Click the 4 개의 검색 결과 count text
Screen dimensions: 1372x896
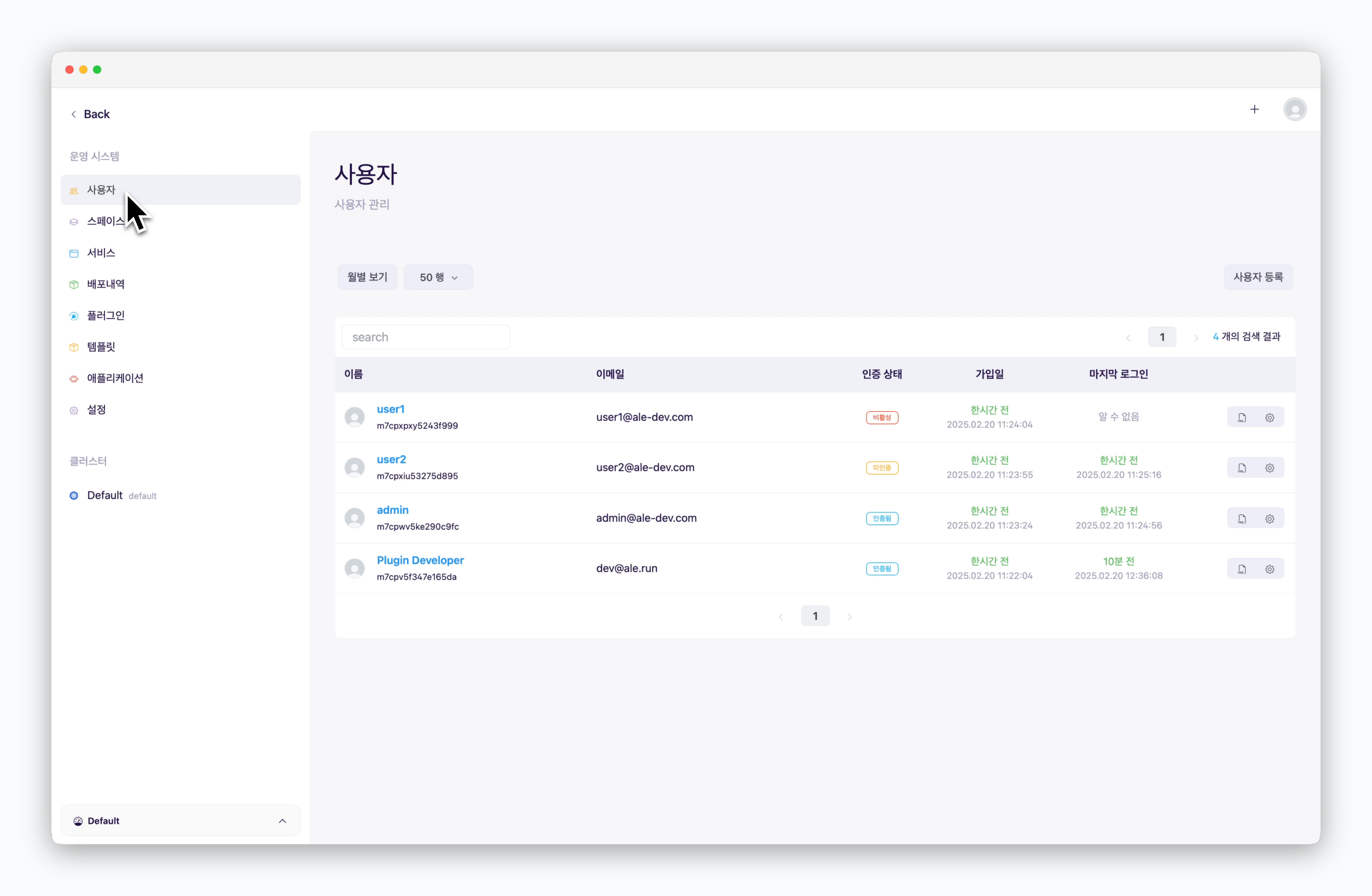pyautogui.click(x=1246, y=337)
